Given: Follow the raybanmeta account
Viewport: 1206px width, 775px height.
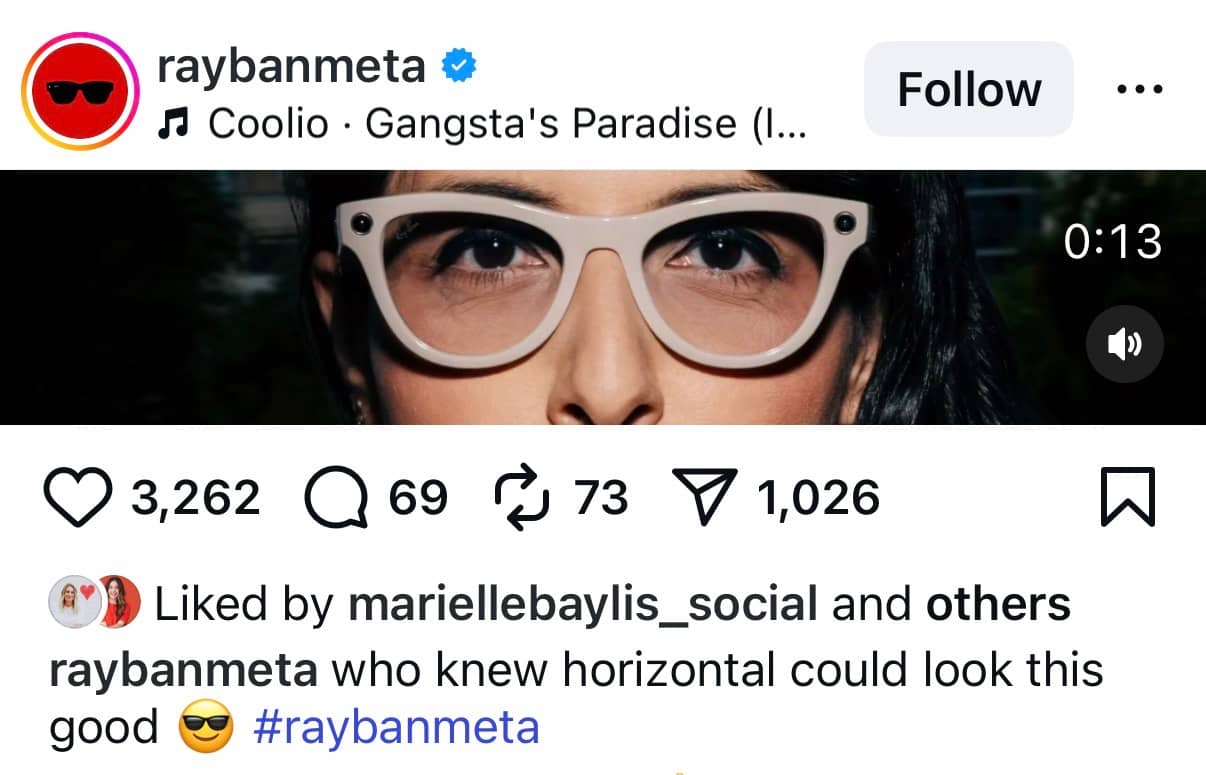Looking at the screenshot, I should 968,90.
